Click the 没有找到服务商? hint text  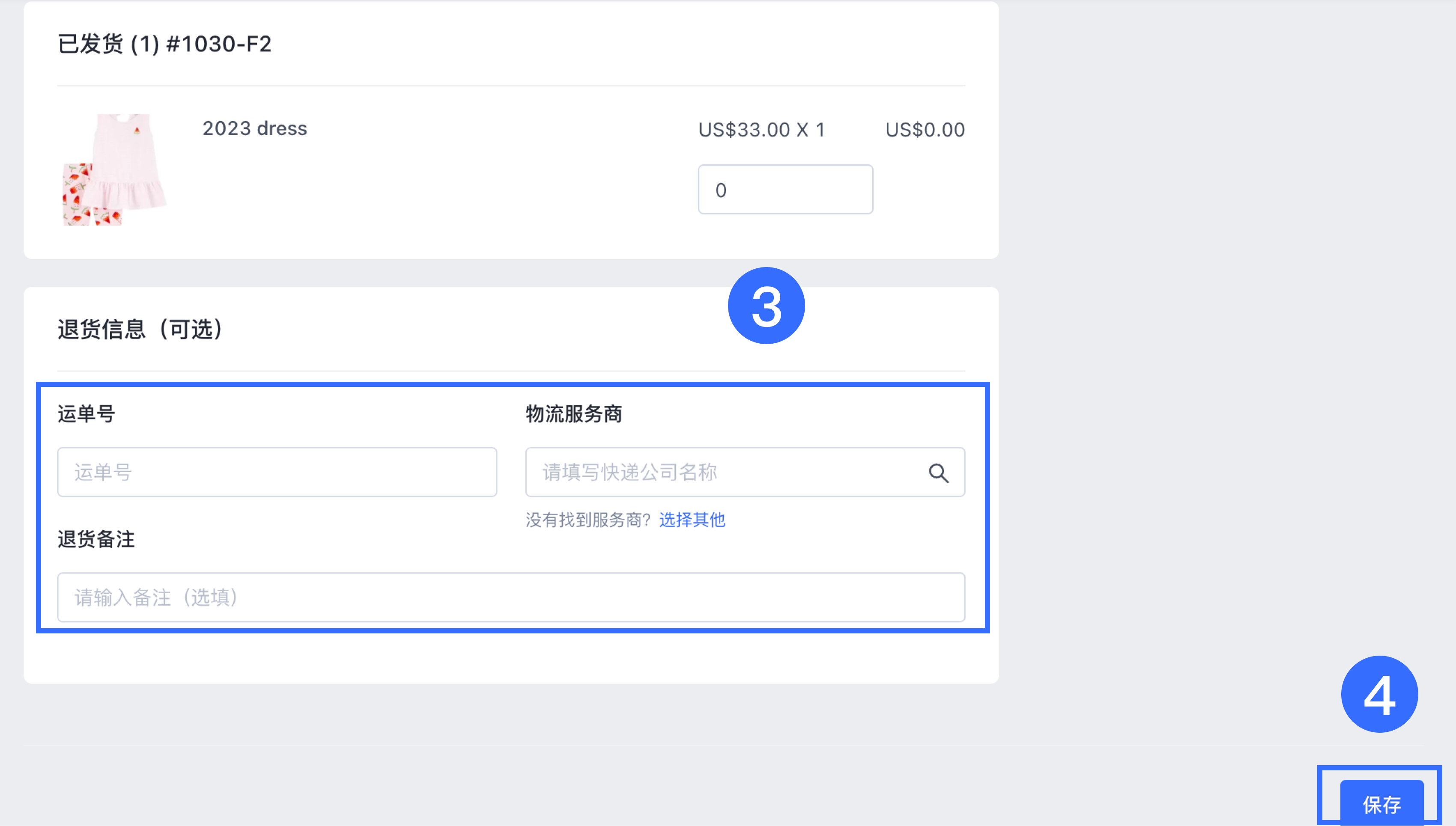coord(588,520)
